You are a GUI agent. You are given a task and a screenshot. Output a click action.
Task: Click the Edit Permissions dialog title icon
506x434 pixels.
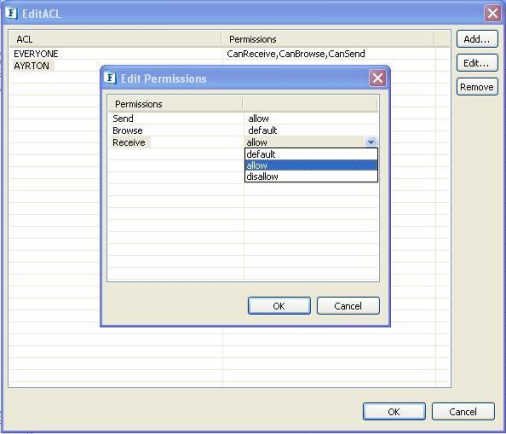[110, 78]
